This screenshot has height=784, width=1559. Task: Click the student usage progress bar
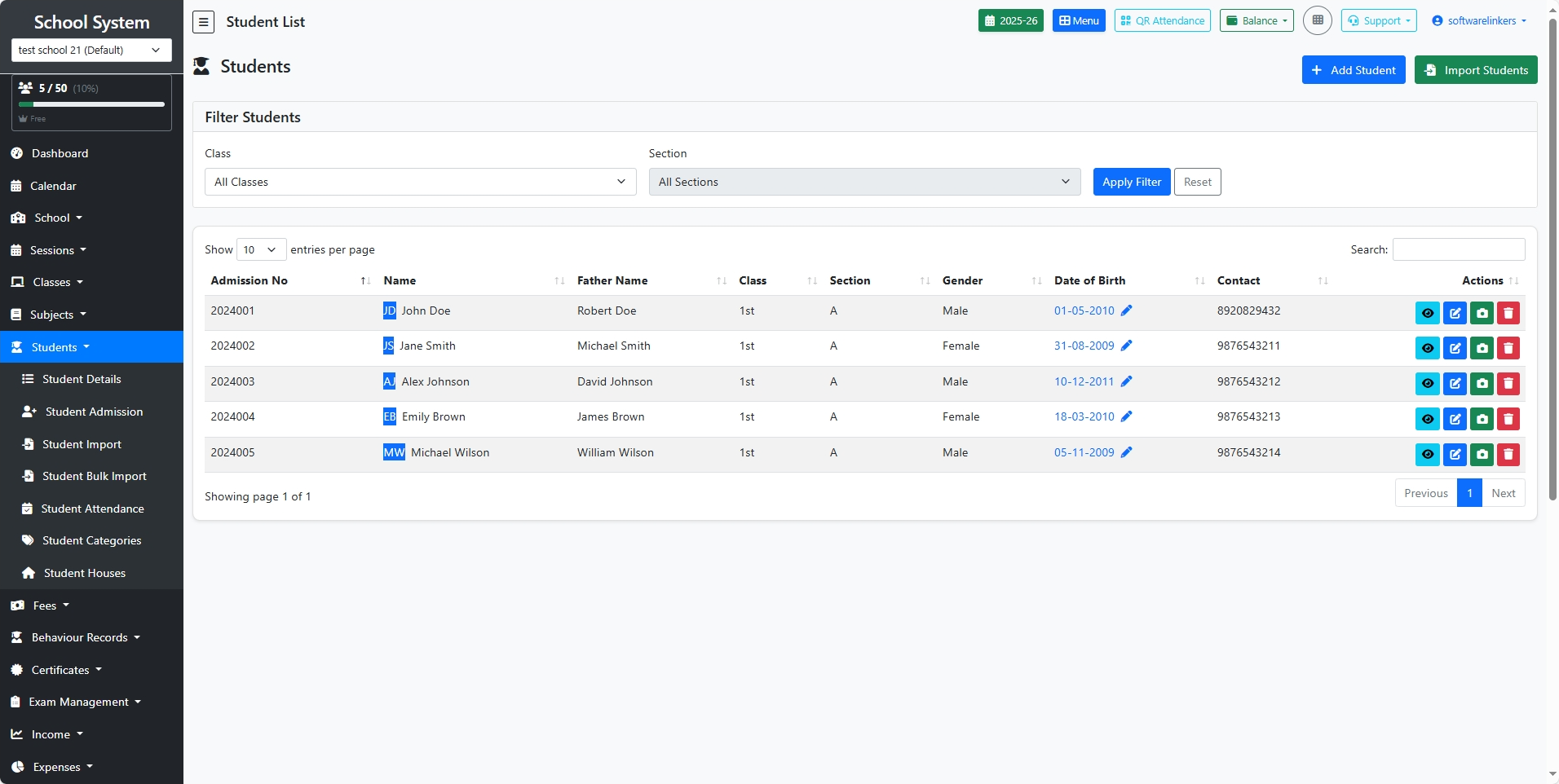(x=91, y=104)
